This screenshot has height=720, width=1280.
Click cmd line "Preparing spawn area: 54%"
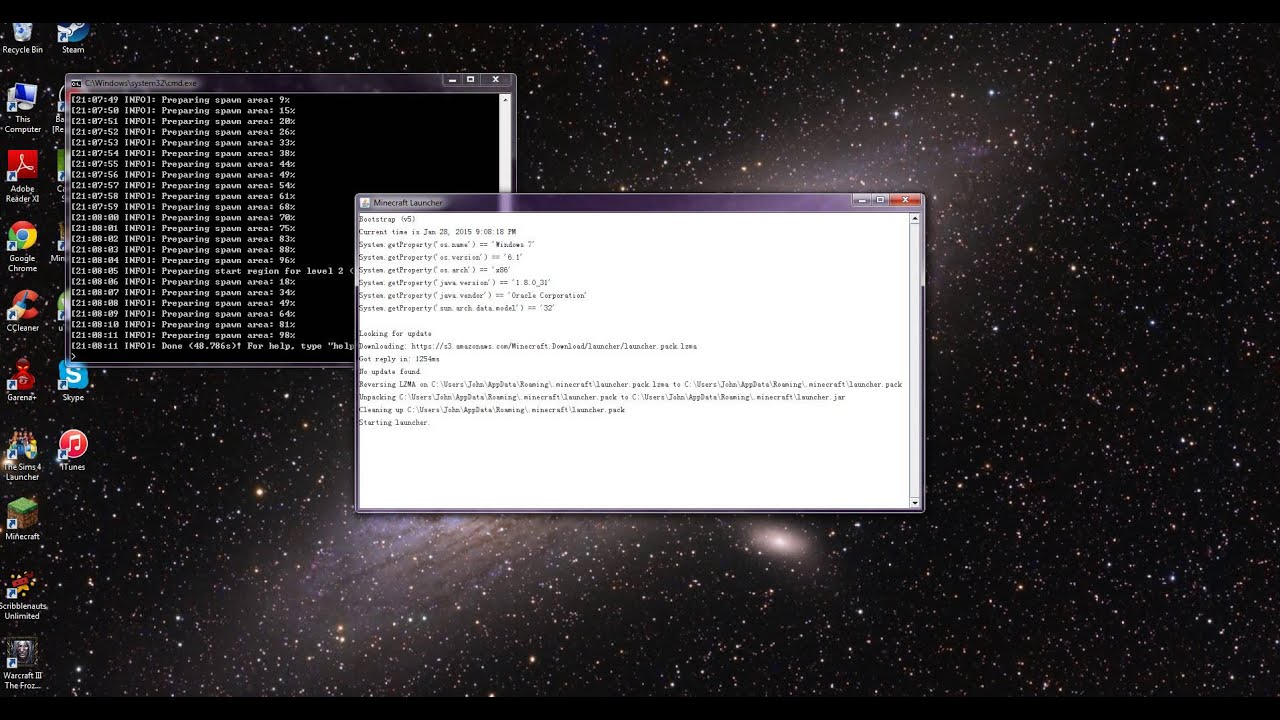point(183,186)
